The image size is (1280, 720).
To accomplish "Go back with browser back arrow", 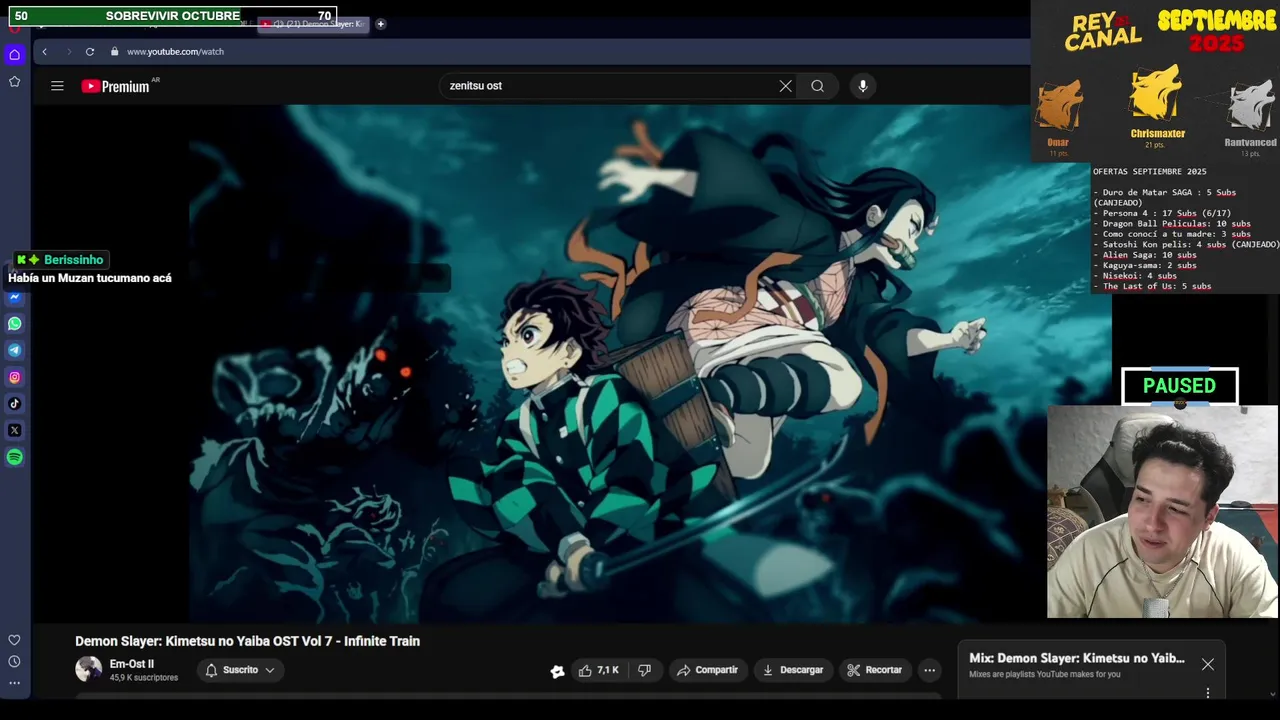I will [44, 51].
